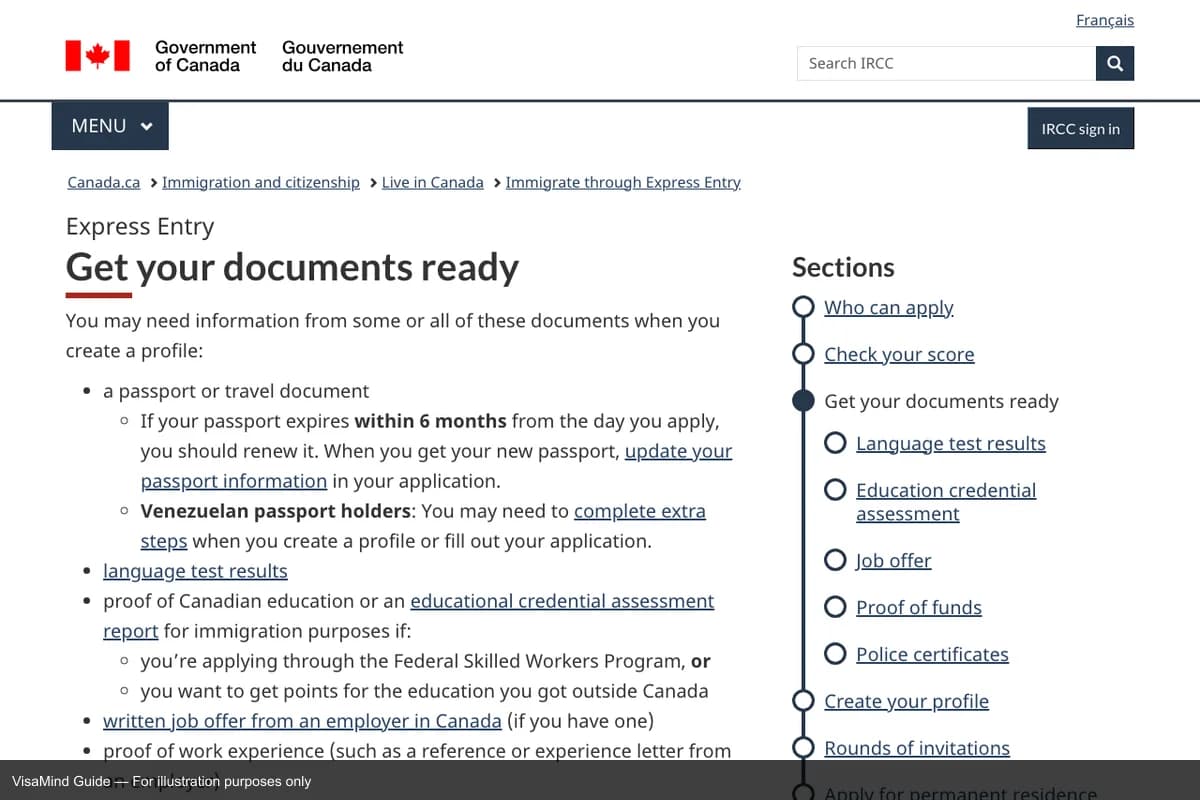Viewport: 1200px width, 800px height.
Task: Click the Government of Canada flag logo
Action: [x=97, y=55]
